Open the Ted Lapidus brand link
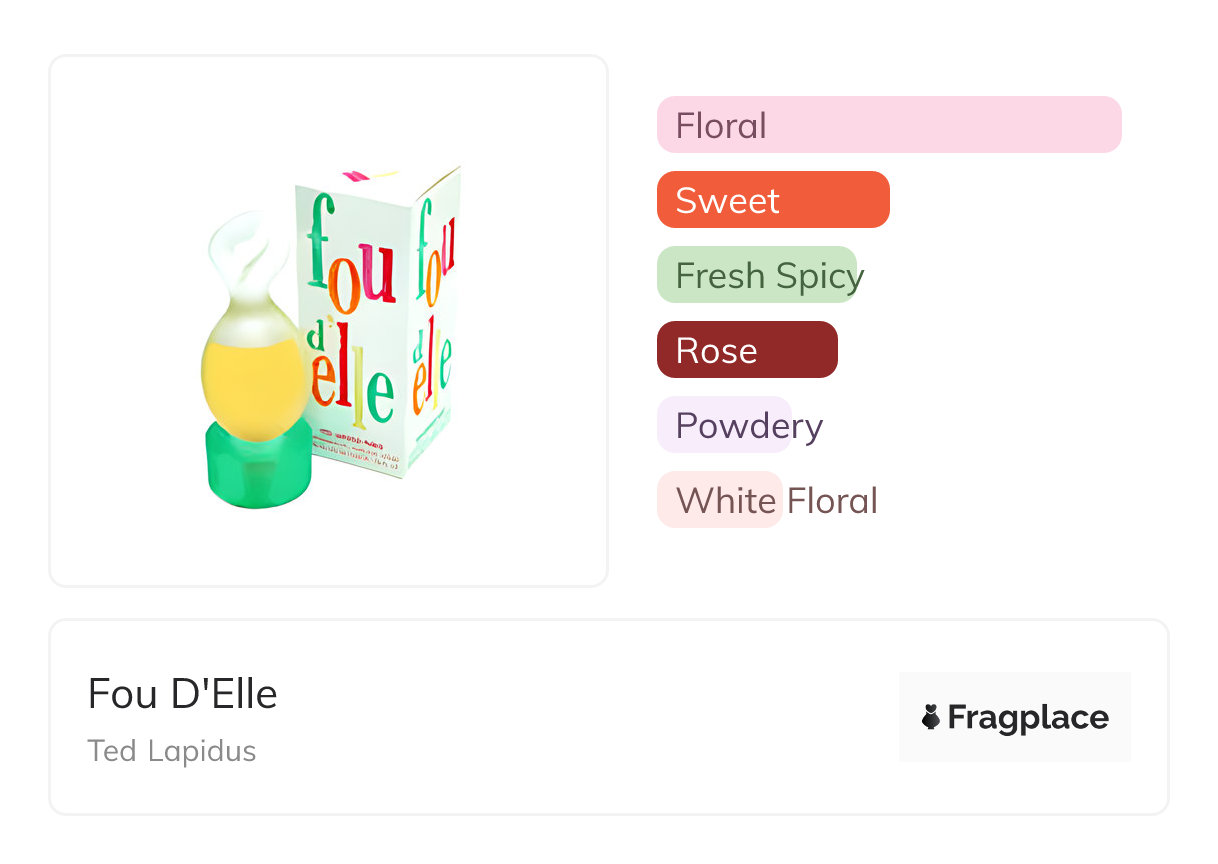The image size is (1218, 864). 171,751
